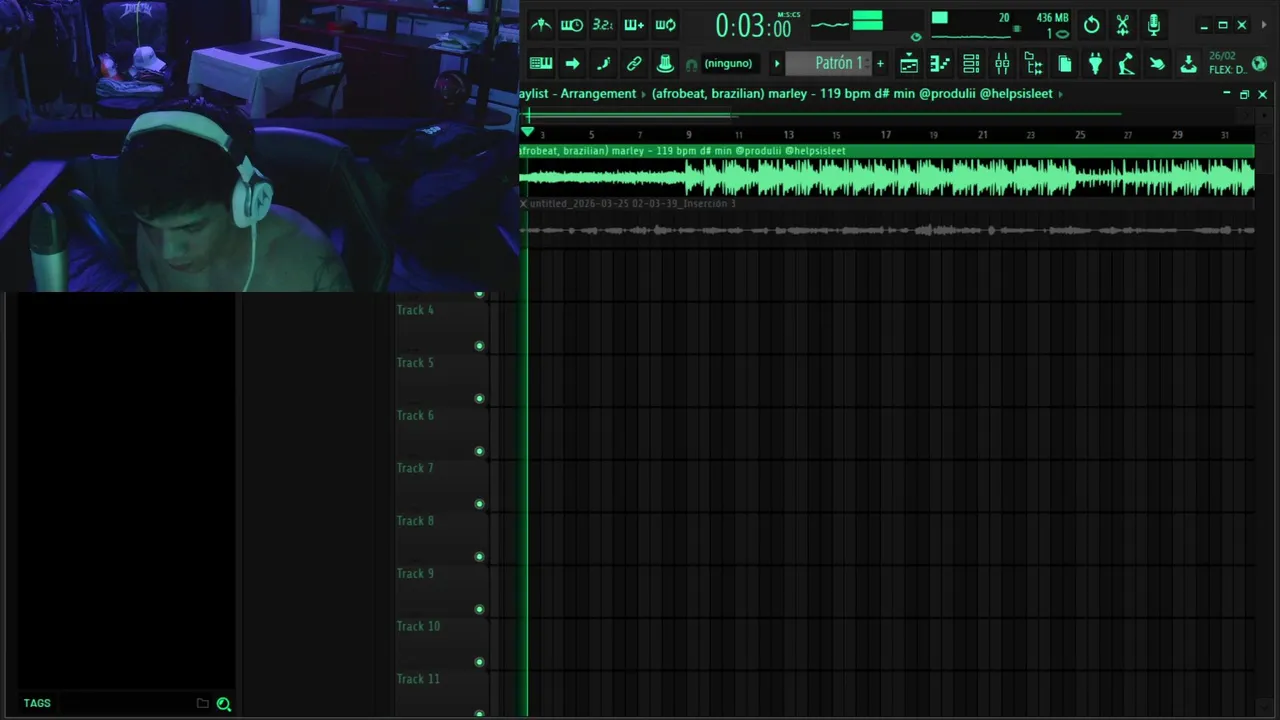Viewport: 1280px width, 720px height.
Task: Click the pointing hand help icon
Action: [x=1157, y=64]
